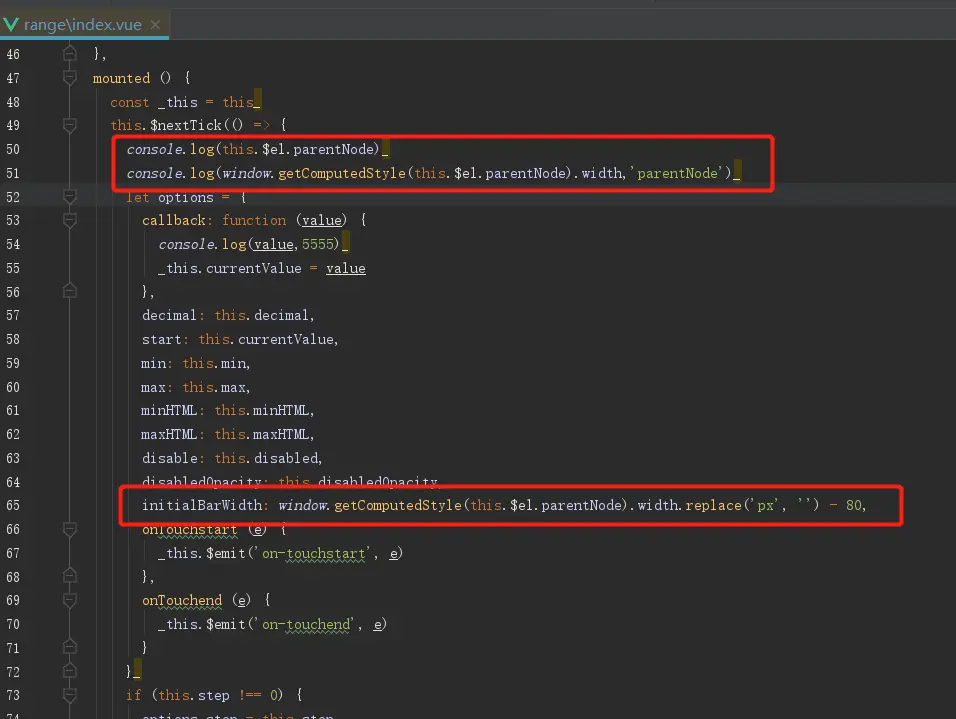This screenshot has height=719, width=956.
Task: Click the fold end marker on line 68
Action: point(69,577)
